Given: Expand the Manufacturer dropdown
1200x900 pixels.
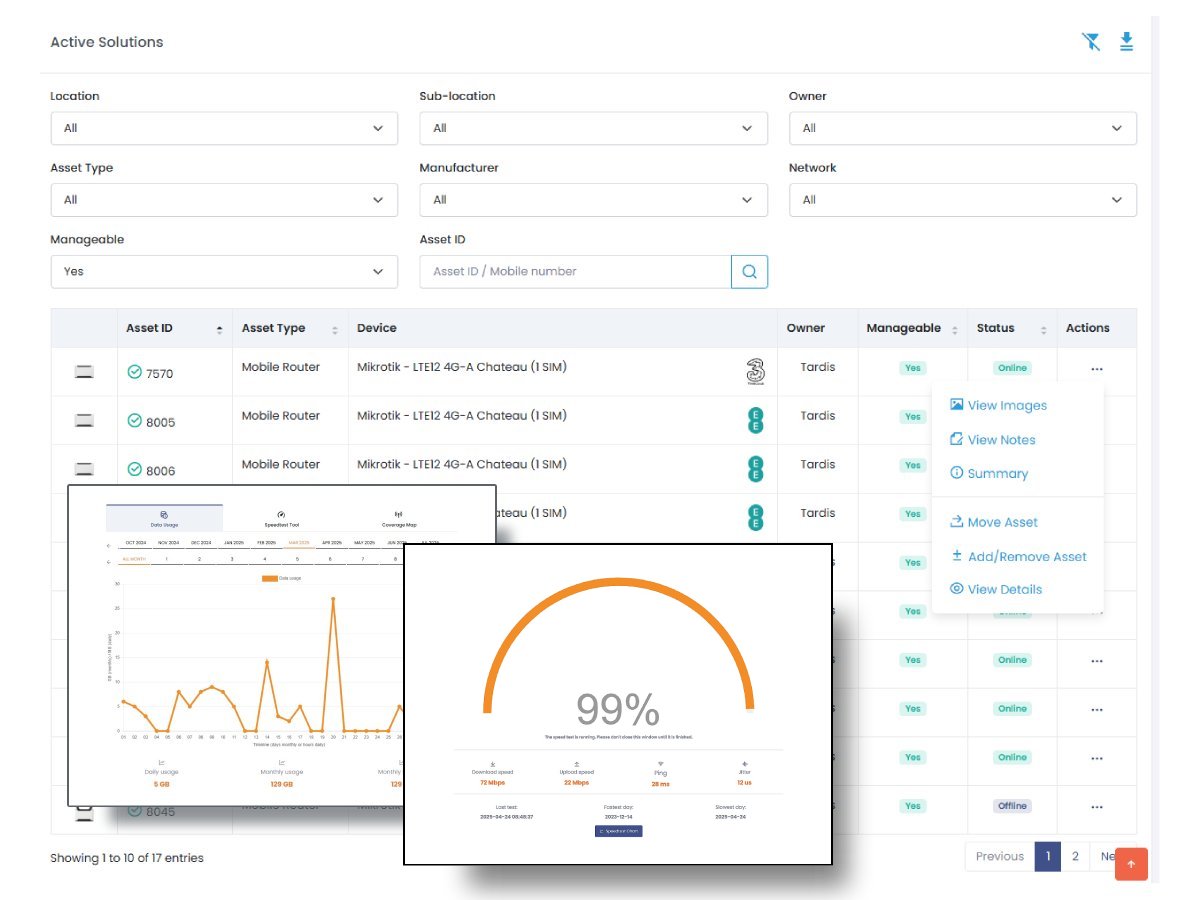Looking at the screenshot, I should [x=593, y=200].
